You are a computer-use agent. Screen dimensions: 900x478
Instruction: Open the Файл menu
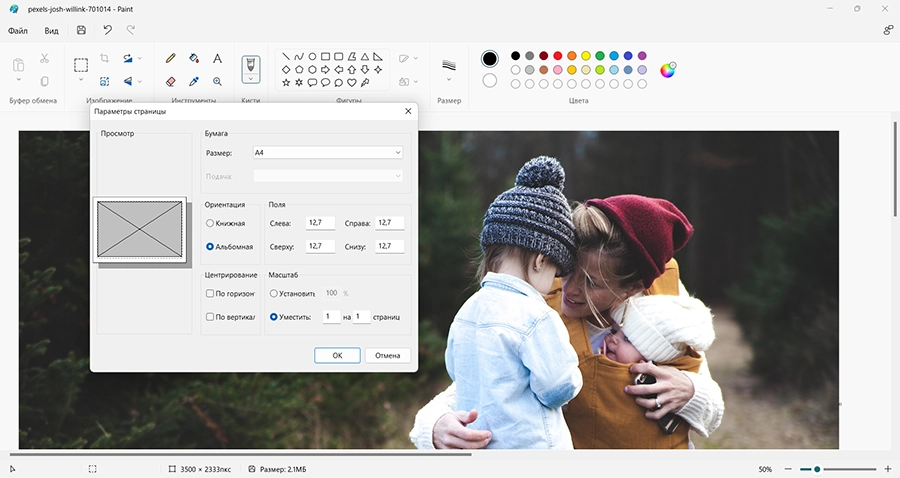point(18,31)
